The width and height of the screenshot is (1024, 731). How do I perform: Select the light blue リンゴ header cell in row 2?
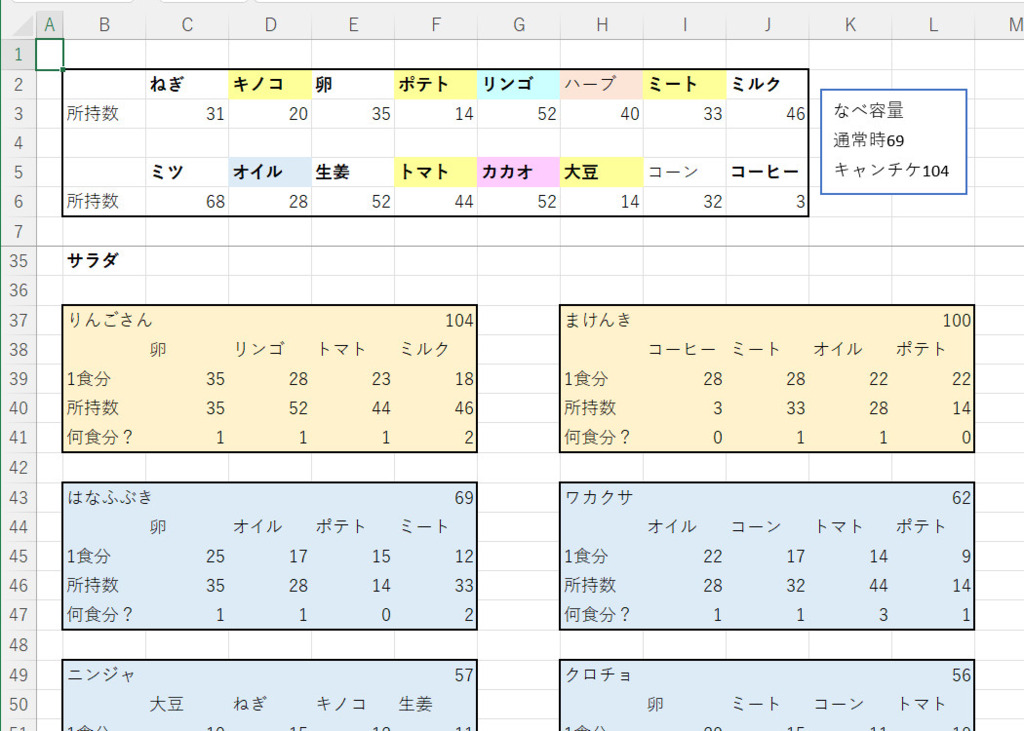pyautogui.click(x=518, y=85)
